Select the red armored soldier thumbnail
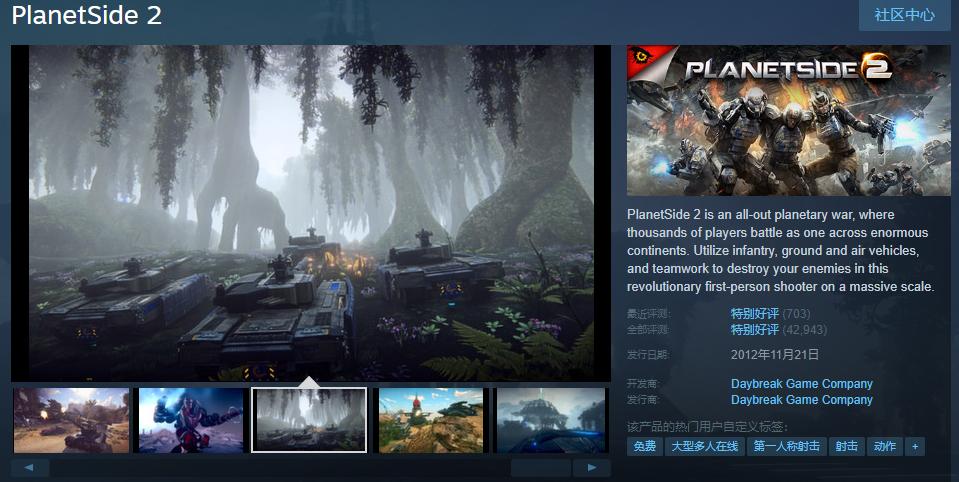Viewport: 959px width, 482px height. (191, 420)
